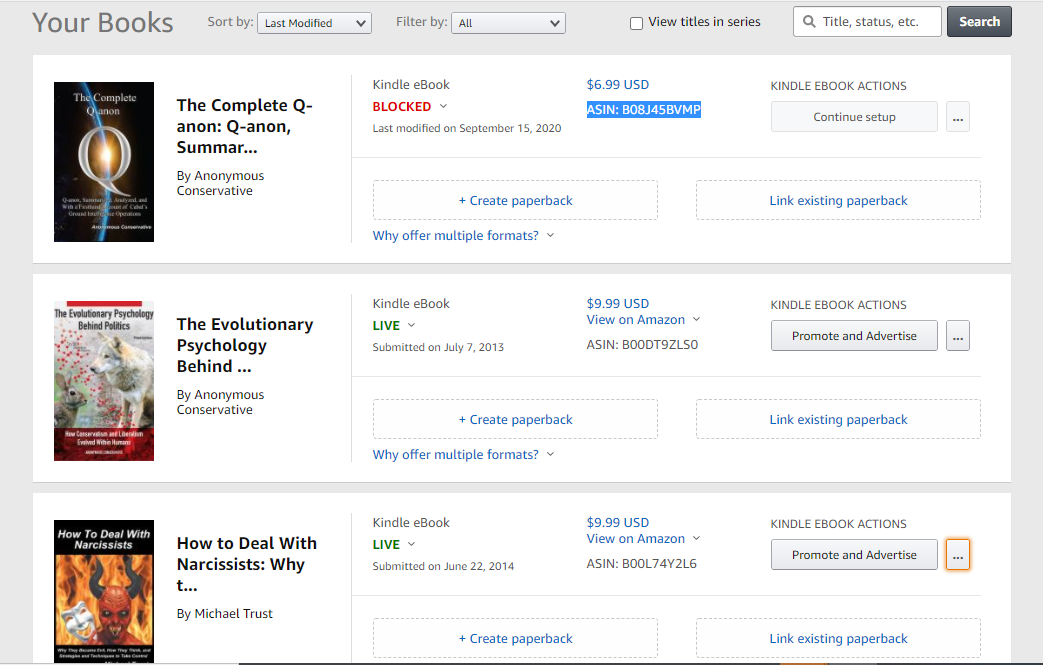The image size is (1043, 665).
Task: Click Last modified on September 15, 2020
Action: click(x=467, y=128)
